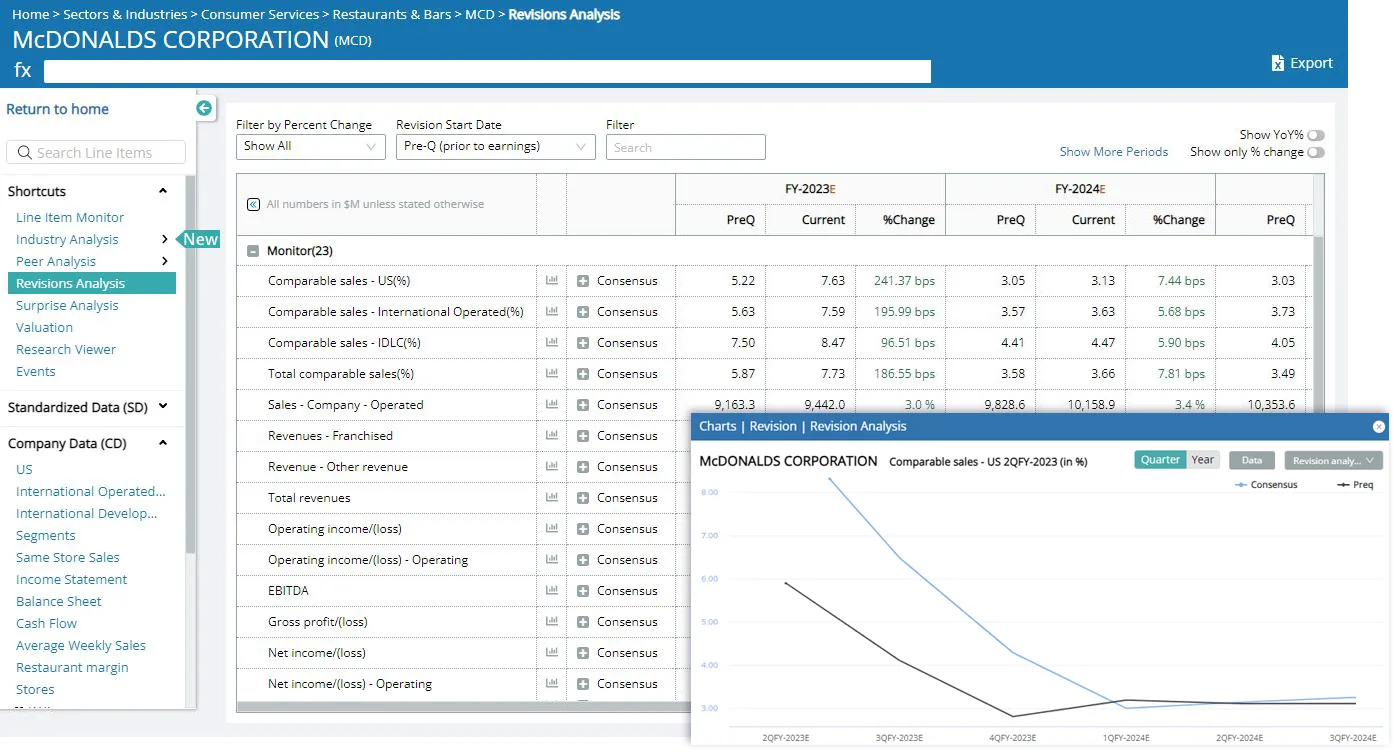Viewport: 1400px width, 755px height.
Task: Open the chart icon for the Gross profit/(loss) row
Action: pos(551,622)
